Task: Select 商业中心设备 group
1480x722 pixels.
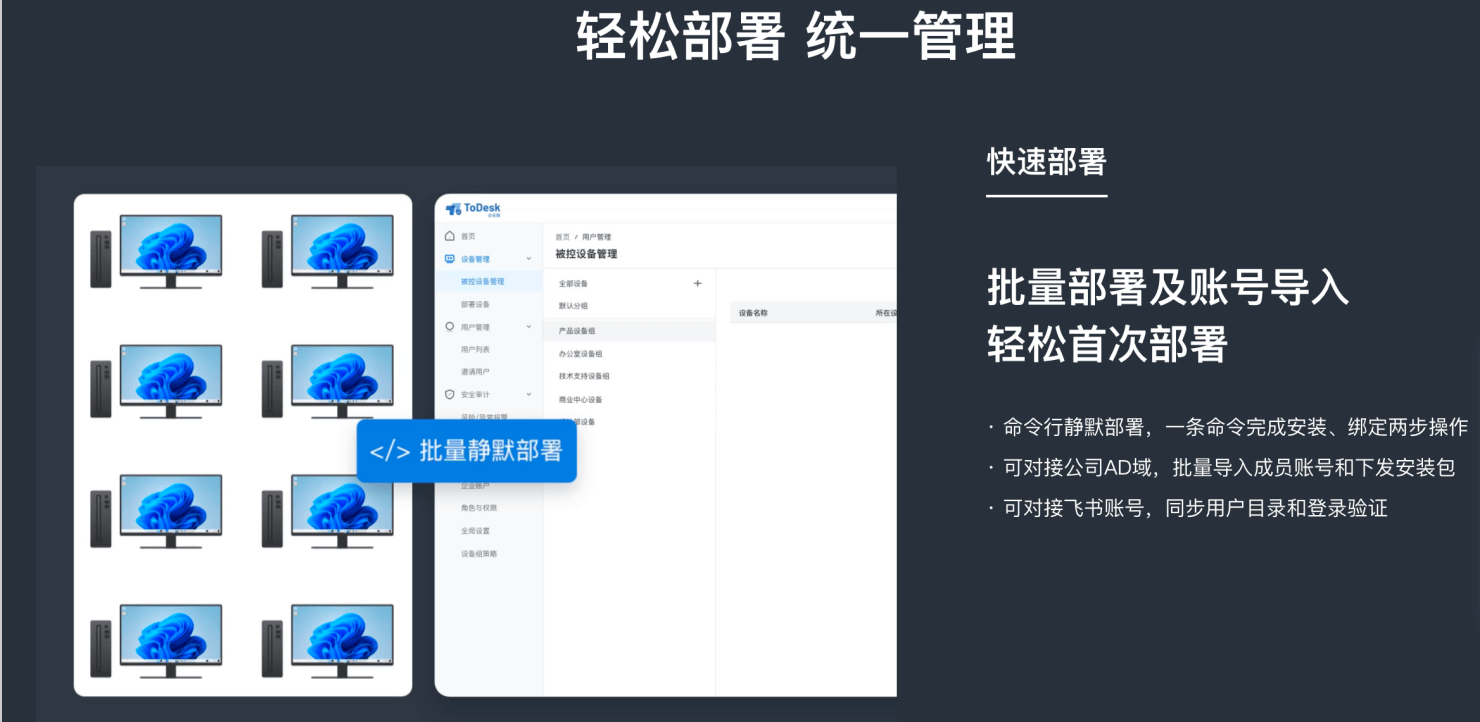Action: pyautogui.click(x=581, y=399)
